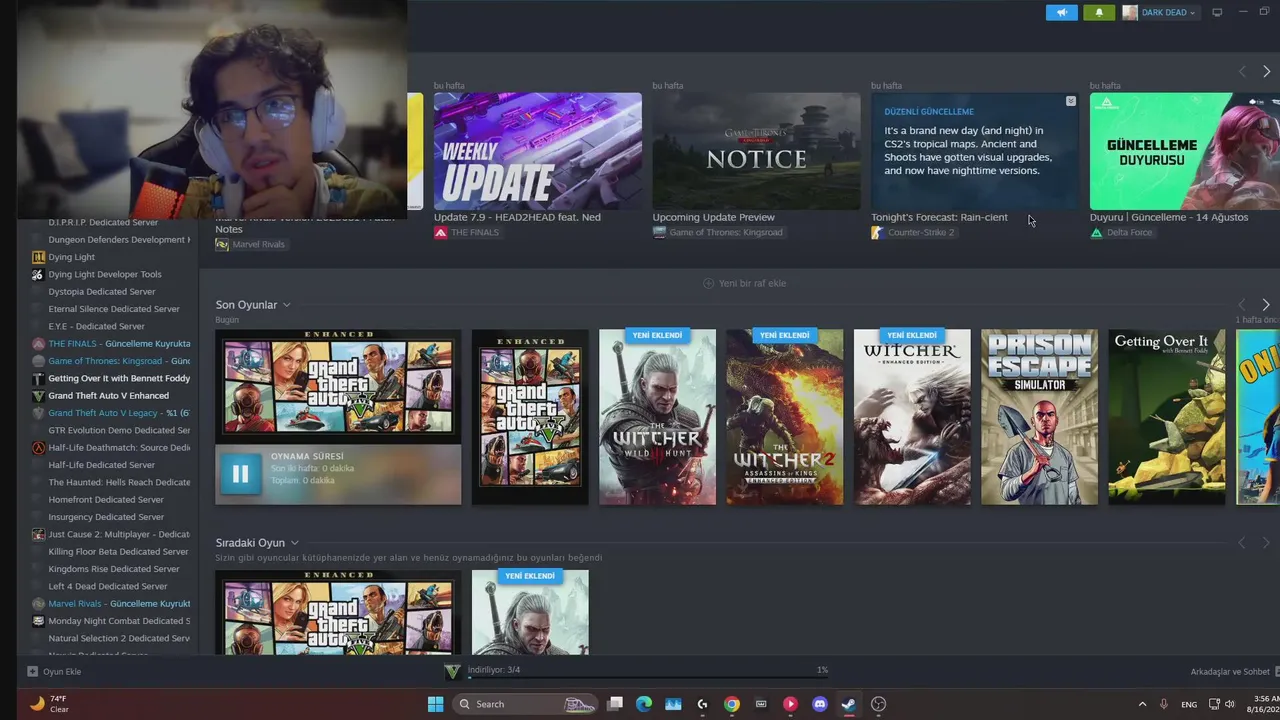
Task: Click the plus icon beside Yeni bir raf ekle
Action: [708, 283]
